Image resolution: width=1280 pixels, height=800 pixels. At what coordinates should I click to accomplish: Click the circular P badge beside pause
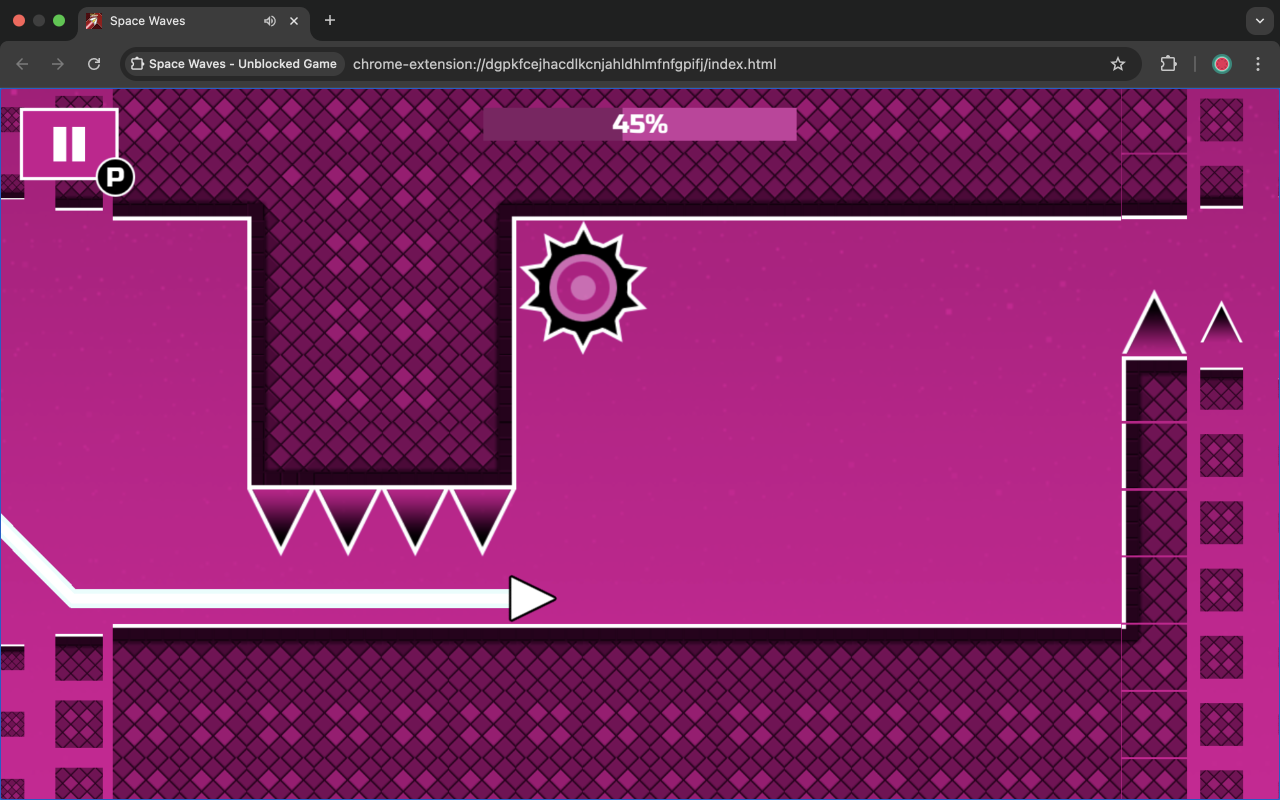click(115, 179)
